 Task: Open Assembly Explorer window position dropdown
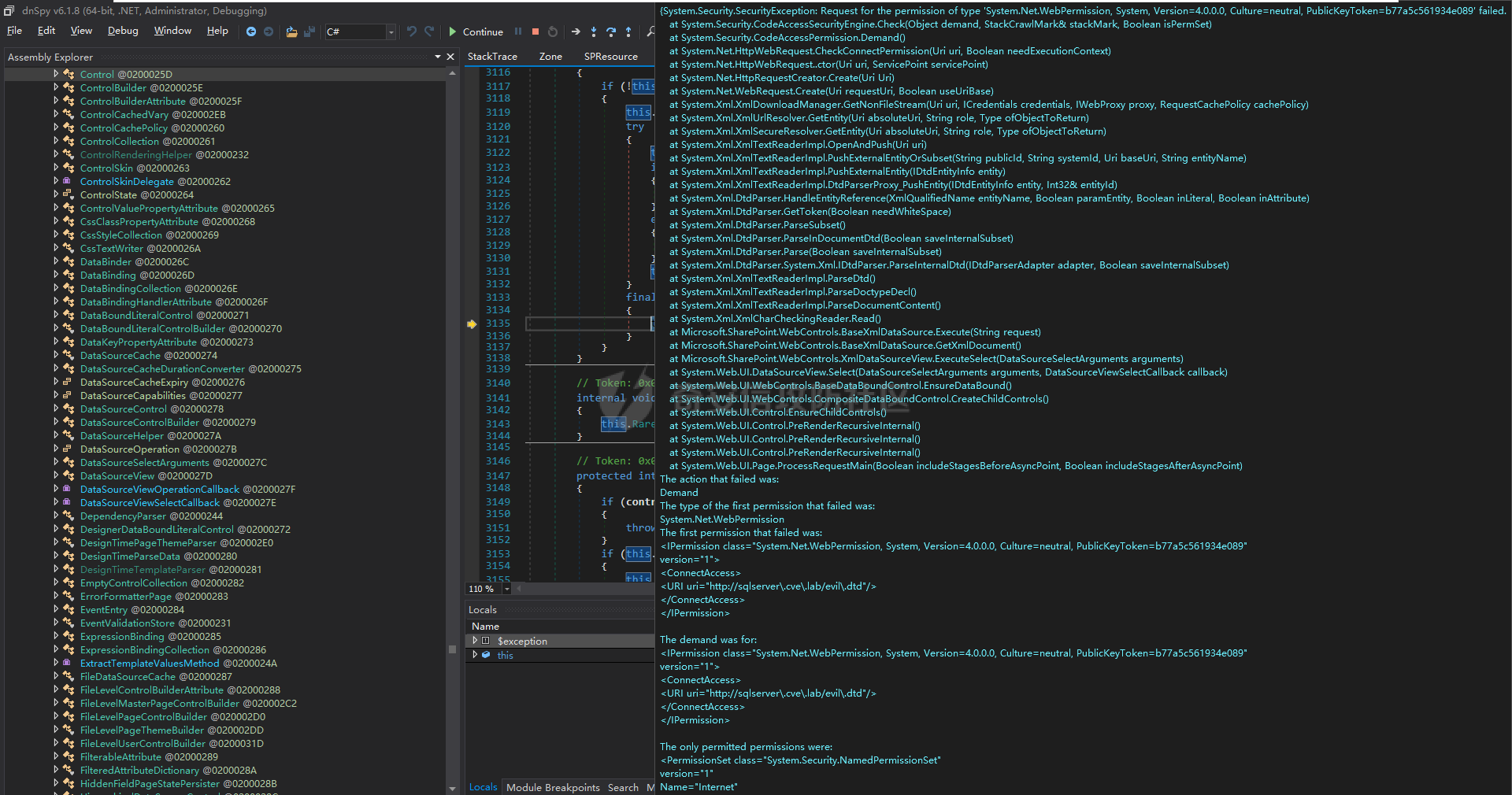tap(438, 57)
